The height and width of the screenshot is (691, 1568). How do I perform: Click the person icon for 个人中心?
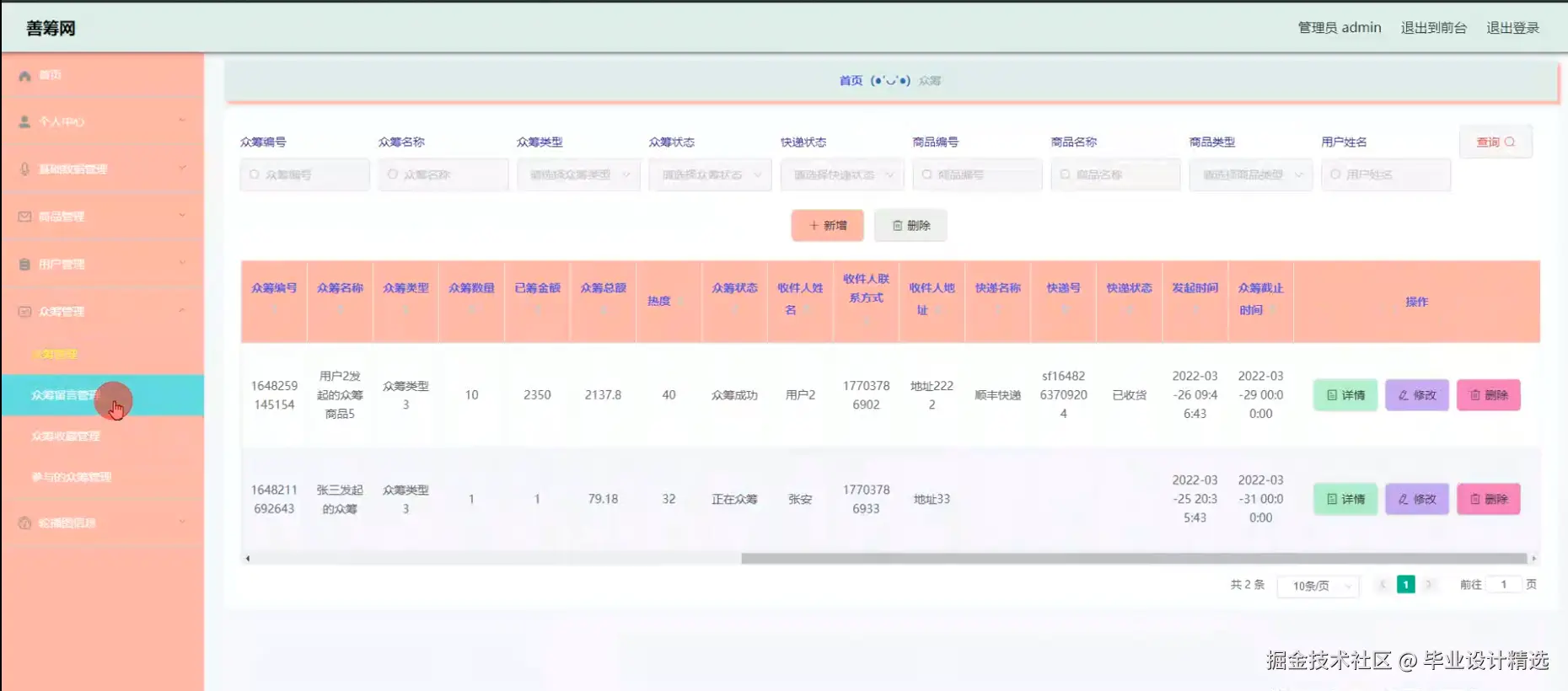[24, 122]
